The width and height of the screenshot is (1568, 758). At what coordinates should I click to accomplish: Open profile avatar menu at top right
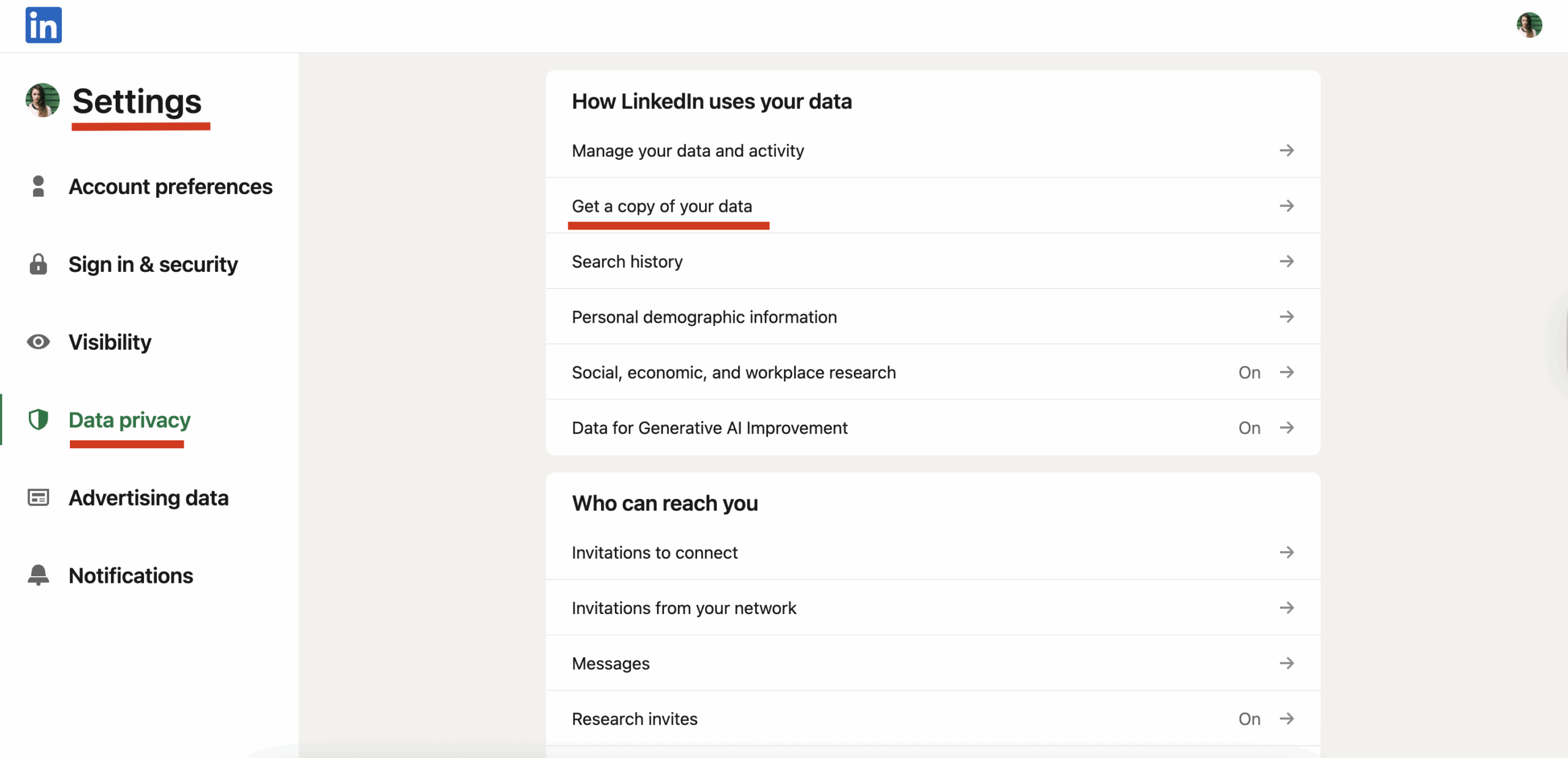[x=1529, y=25]
